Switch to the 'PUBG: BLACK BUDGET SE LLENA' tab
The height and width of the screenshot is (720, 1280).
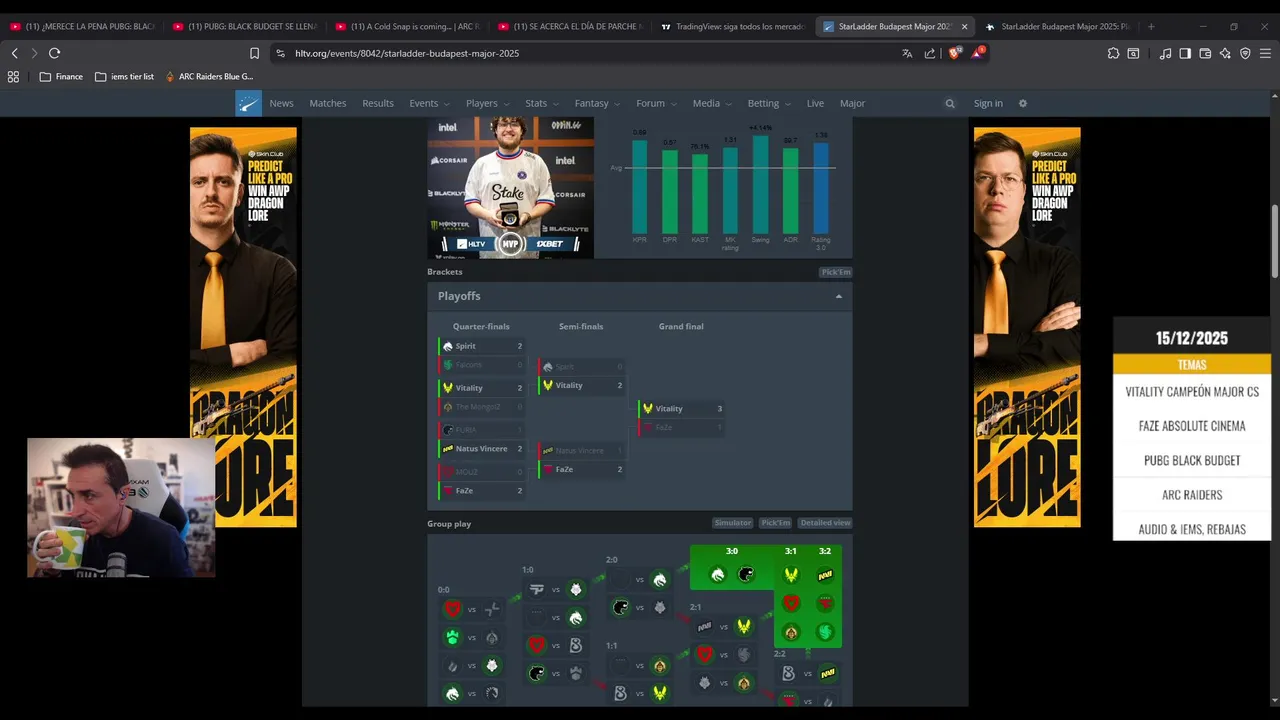click(x=245, y=27)
